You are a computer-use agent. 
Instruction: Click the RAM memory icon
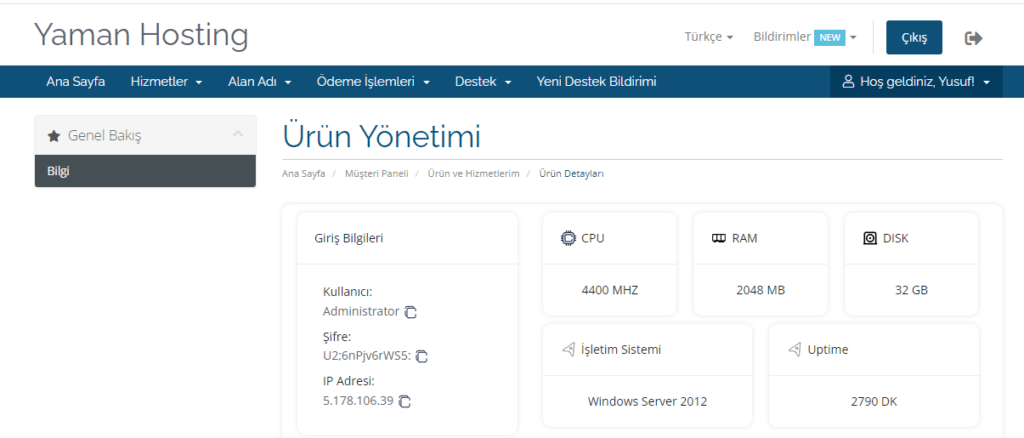[719, 238]
